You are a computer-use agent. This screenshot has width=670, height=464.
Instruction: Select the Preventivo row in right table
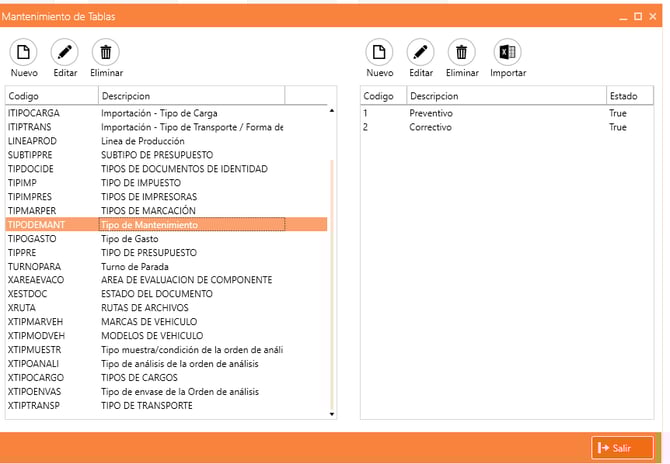(480, 114)
